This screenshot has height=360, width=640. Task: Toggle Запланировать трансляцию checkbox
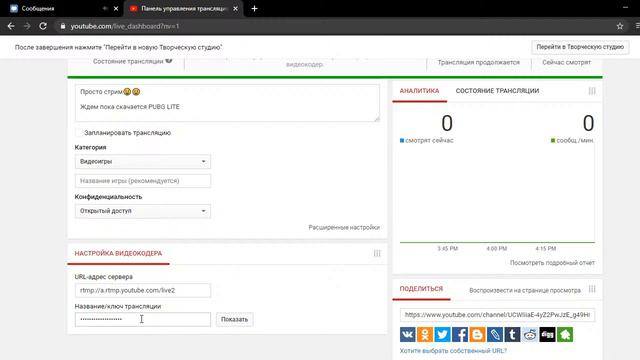[79, 133]
